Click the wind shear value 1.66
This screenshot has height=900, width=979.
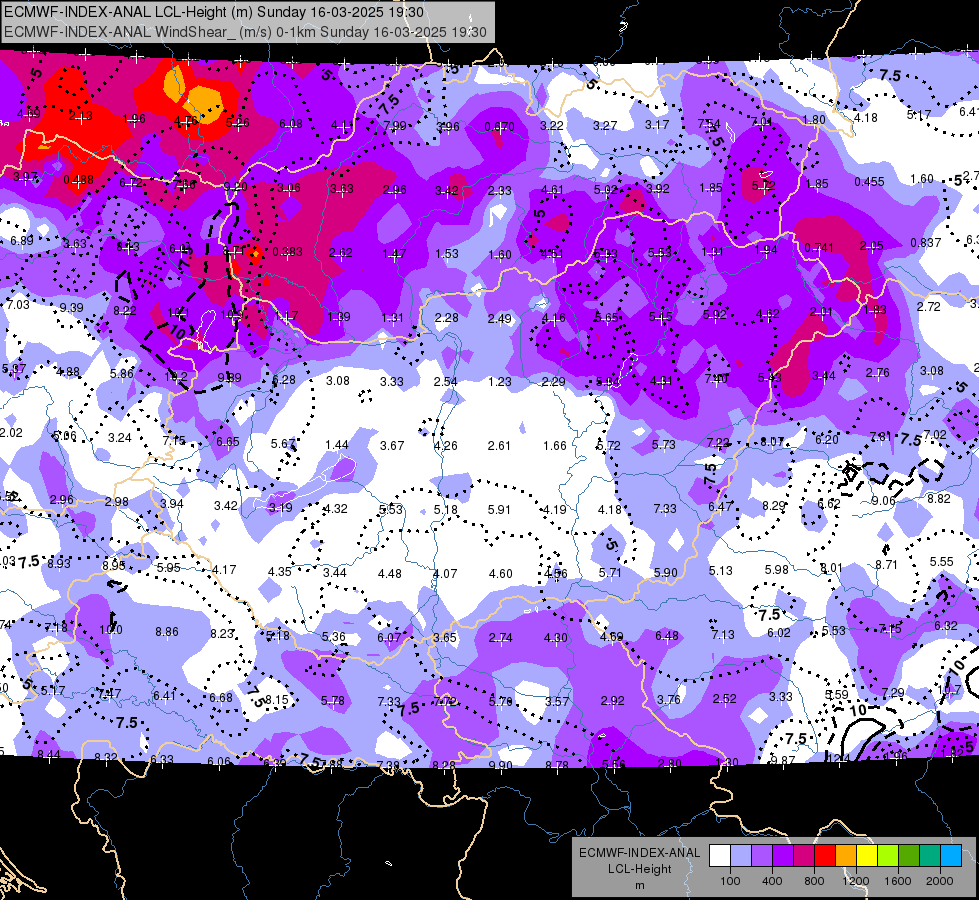point(554,445)
